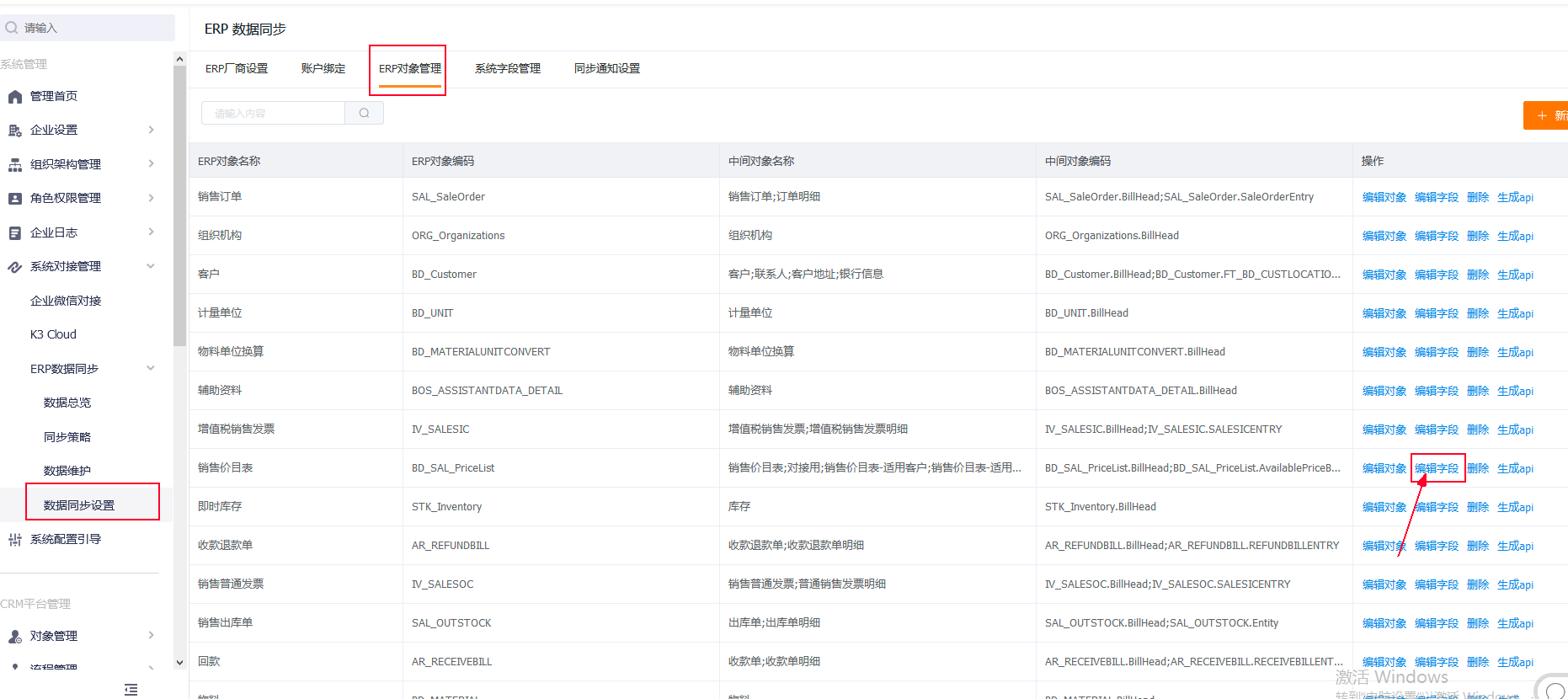Click the sidebar scrollbar up arrow
The height and width of the screenshot is (699, 1568).
point(179,59)
